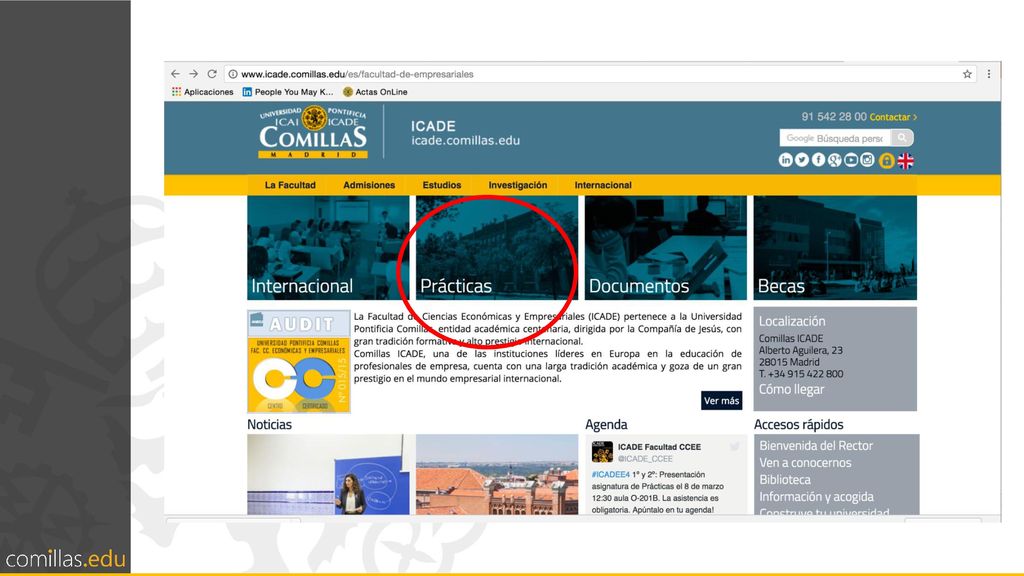Open the Cómo llegar link
This screenshot has height=576, width=1024.
coord(791,389)
